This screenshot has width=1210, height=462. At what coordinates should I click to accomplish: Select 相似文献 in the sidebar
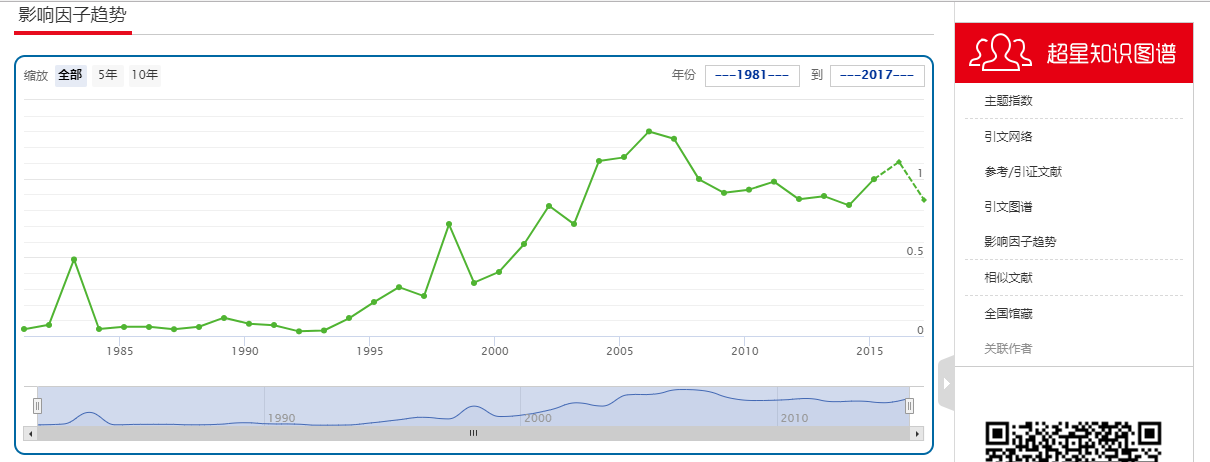click(1008, 278)
